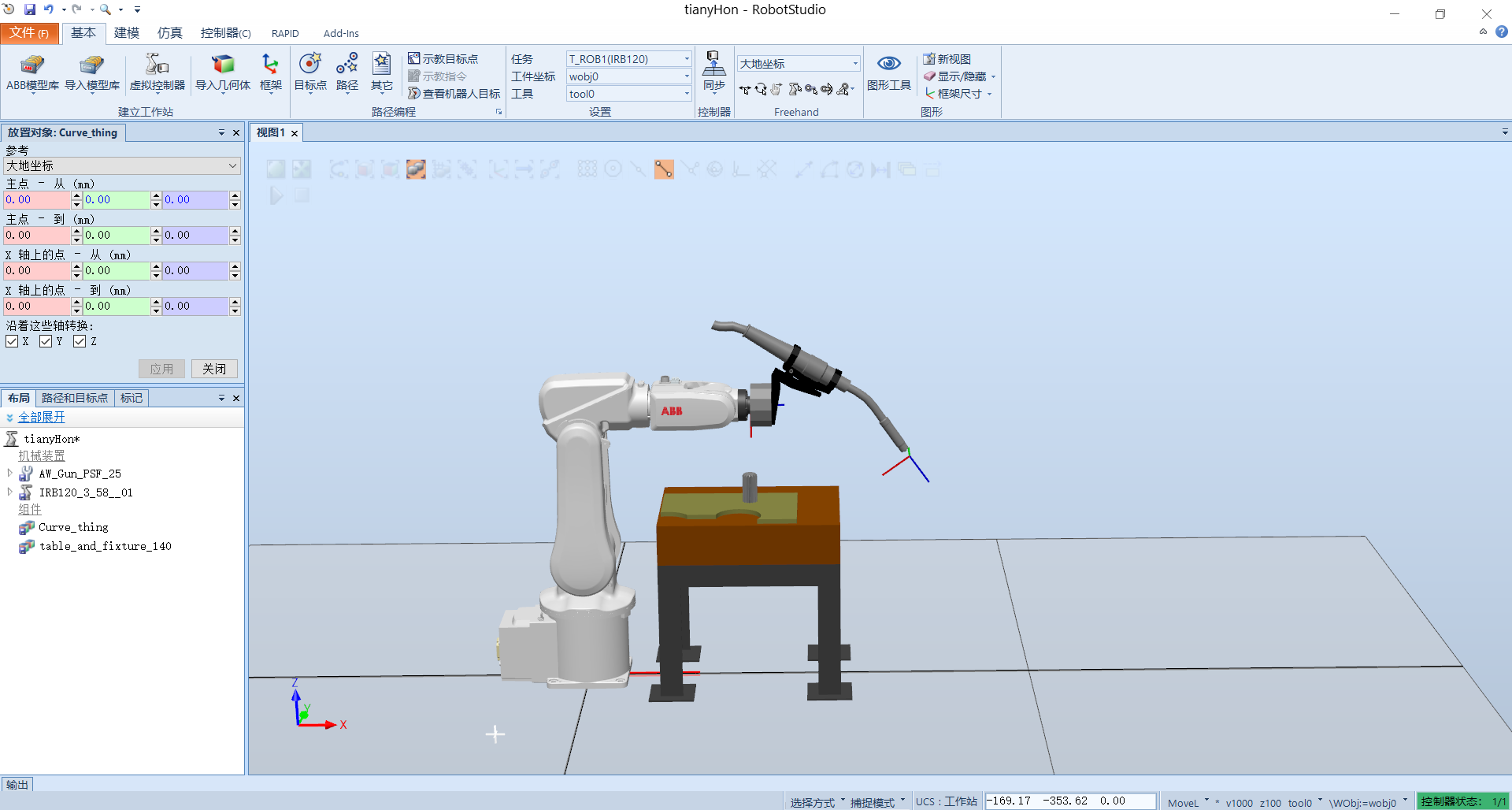Switch to the 控制器(C) tab
The height and width of the screenshot is (810, 1512).
[225, 33]
